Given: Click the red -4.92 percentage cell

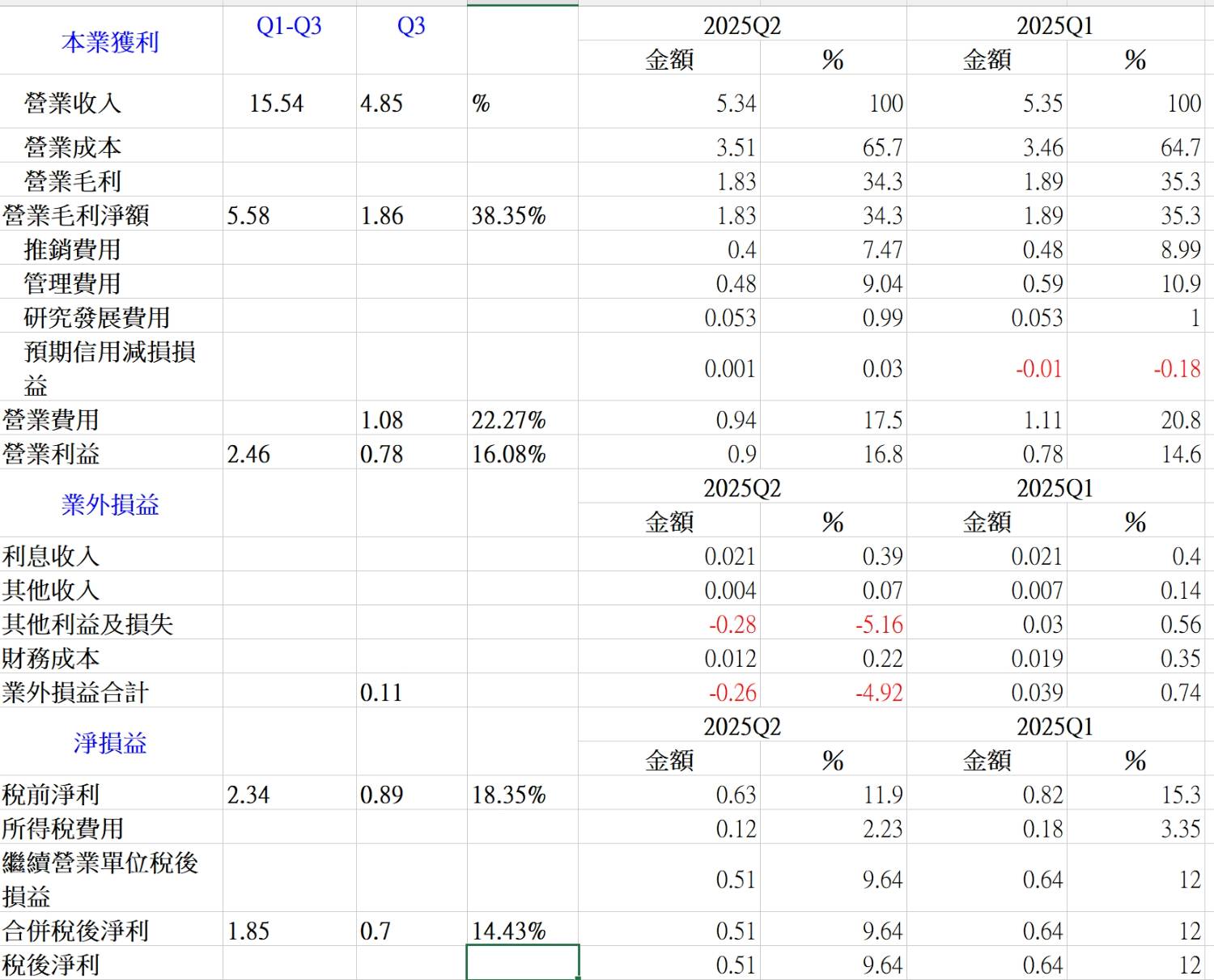Looking at the screenshot, I should 879,693.
